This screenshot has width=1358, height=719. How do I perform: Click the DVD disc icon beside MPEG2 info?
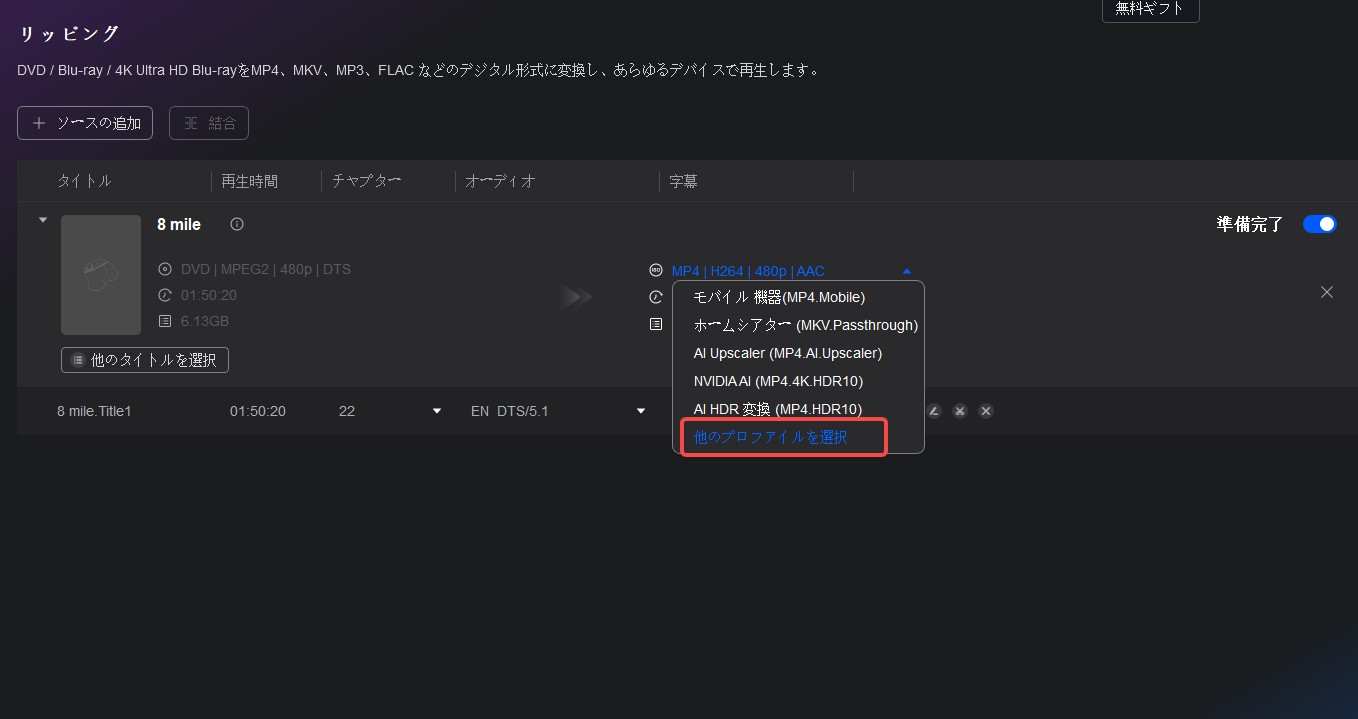pos(165,270)
